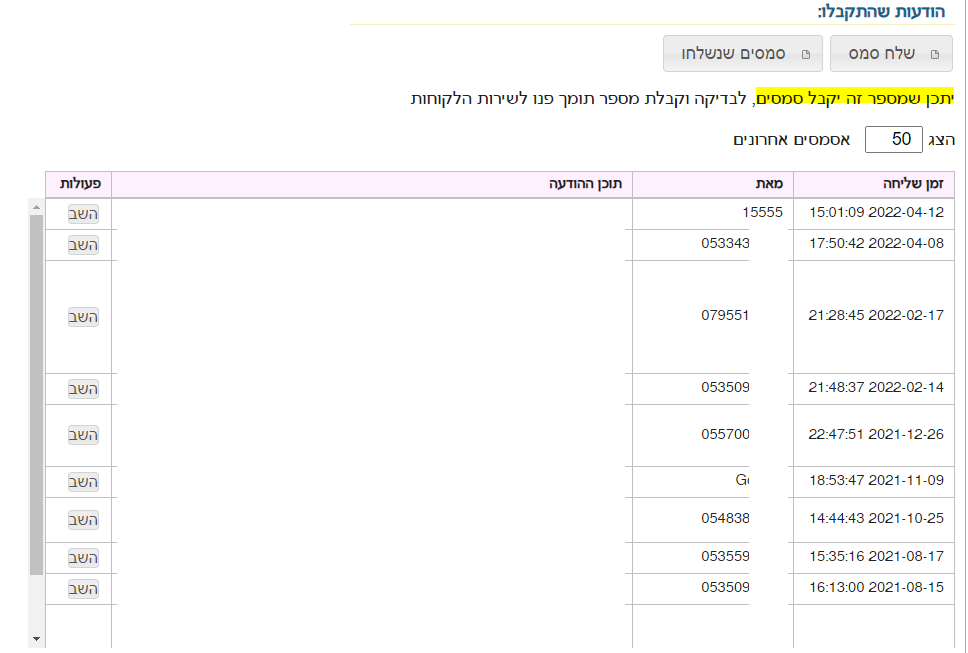Click the table's scroll up arrow
Image resolution: width=968 pixels, height=653 pixels.
[x=36, y=207]
